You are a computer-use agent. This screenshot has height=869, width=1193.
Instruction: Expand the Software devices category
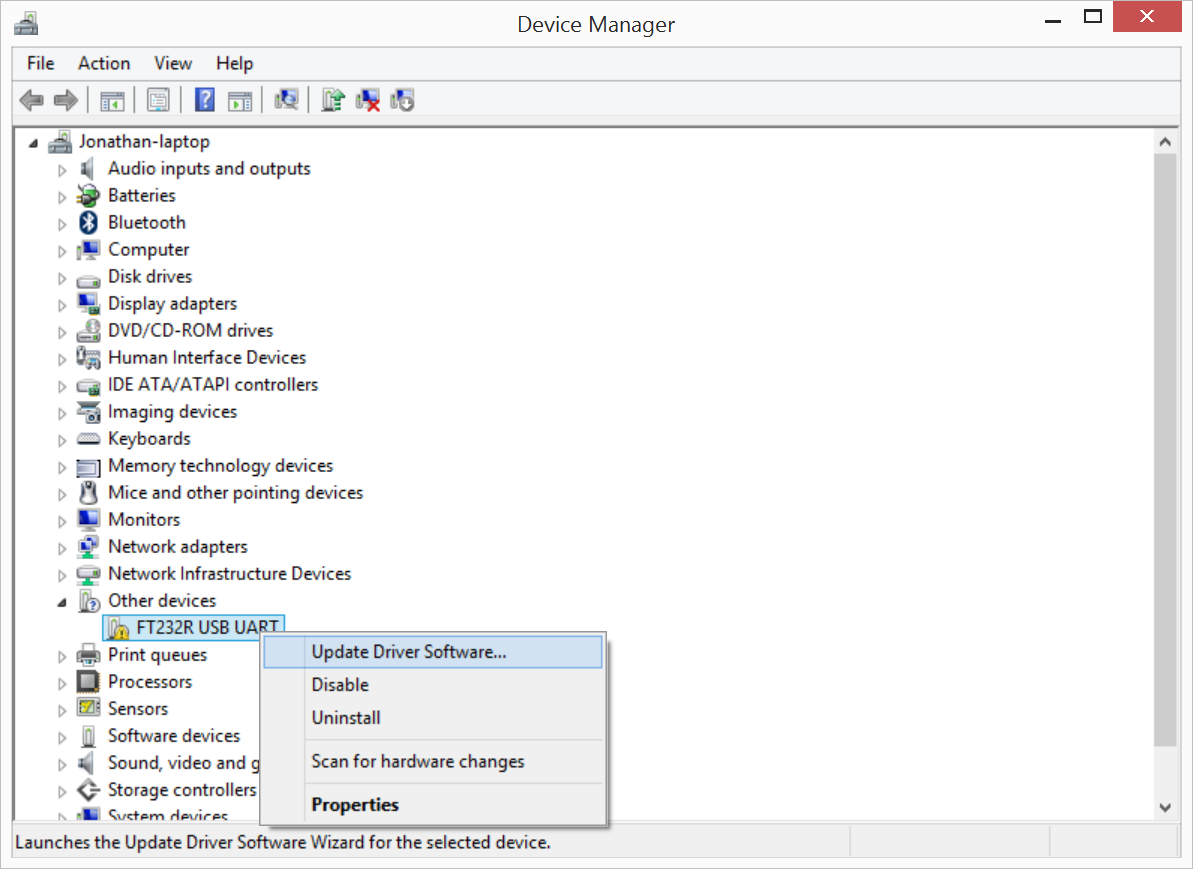(62, 737)
